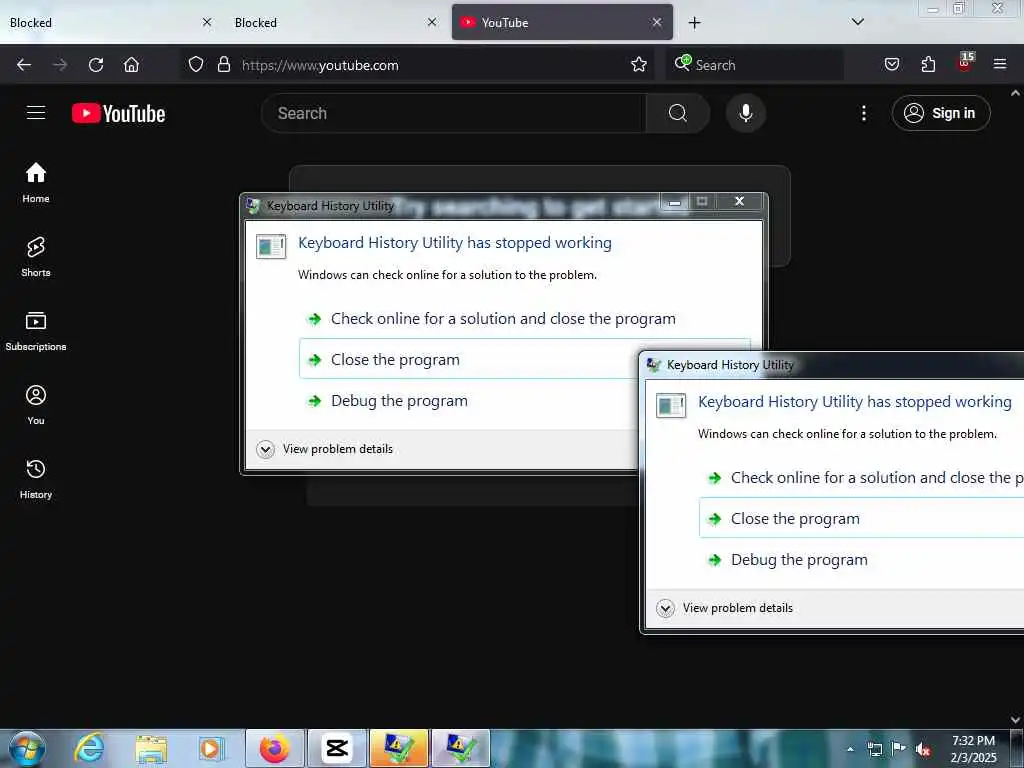Focus the YouTube Search field
This screenshot has height=768, width=1024.
coord(454,113)
